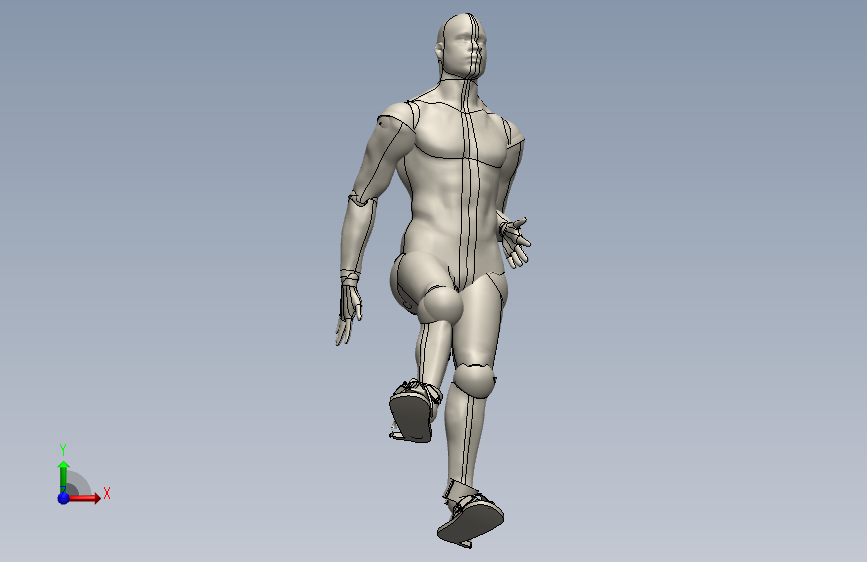Select the knee joint sphere of the standing leg
The height and width of the screenshot is (562, 867).
(x=474, y=381)
